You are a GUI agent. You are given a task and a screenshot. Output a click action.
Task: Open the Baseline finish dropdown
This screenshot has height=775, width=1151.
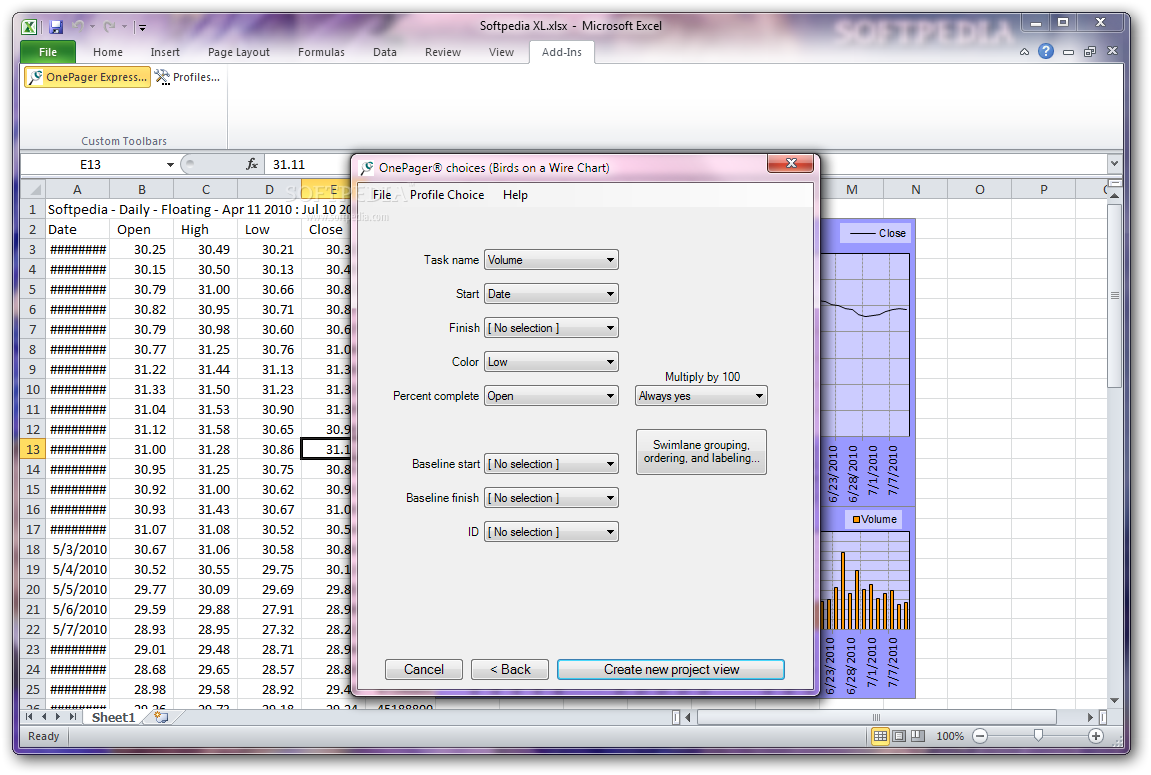pyautogui.click(x=551, y=498)
